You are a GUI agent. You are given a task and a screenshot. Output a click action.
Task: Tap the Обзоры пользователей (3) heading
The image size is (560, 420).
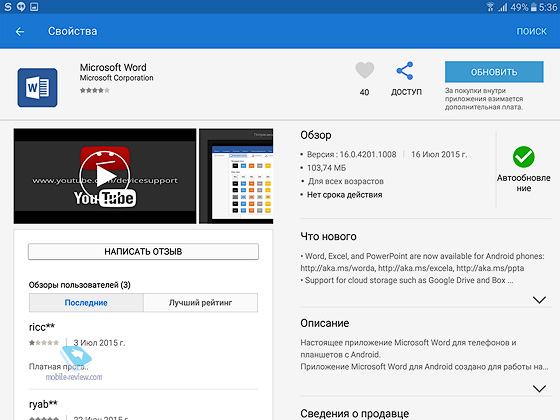click(80, 285)
